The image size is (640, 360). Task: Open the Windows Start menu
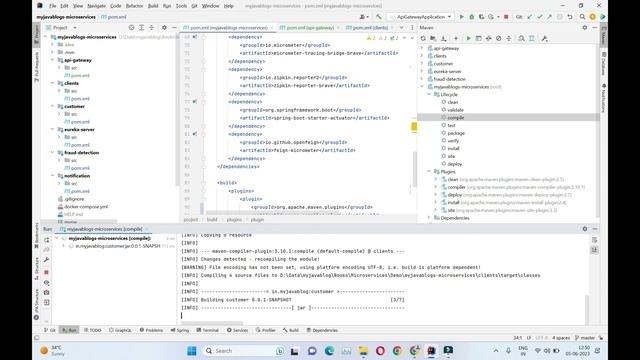[x=191, y=351]
